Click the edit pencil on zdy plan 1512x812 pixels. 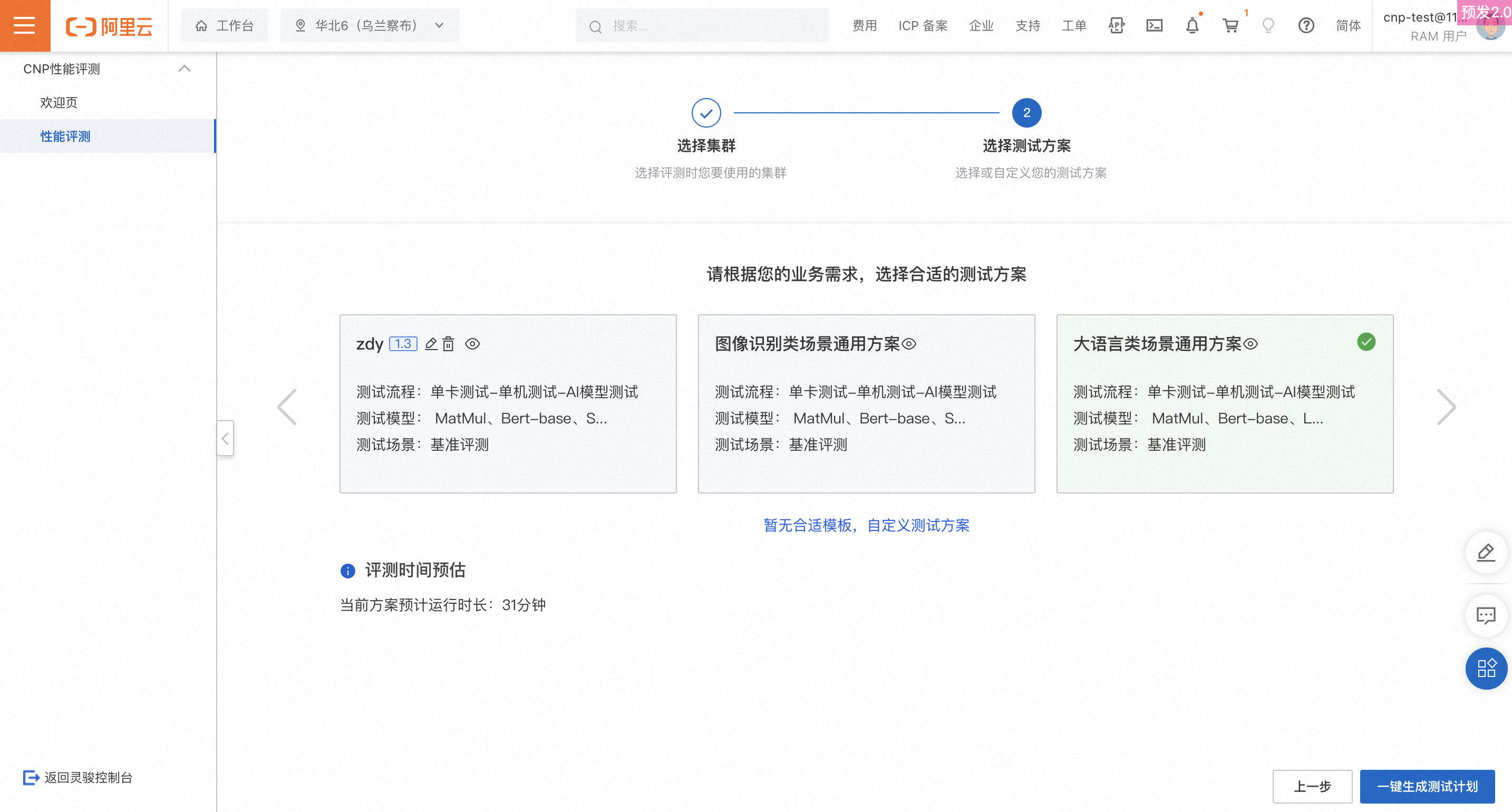[431, 344]
